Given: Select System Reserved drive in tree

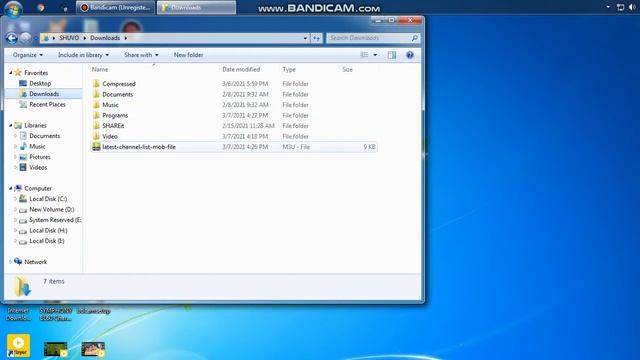Looking at the screenshot, I should (55, 220).
